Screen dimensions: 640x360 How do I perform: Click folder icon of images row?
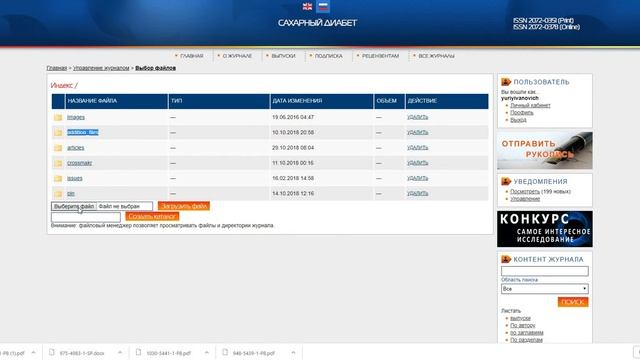58,118
